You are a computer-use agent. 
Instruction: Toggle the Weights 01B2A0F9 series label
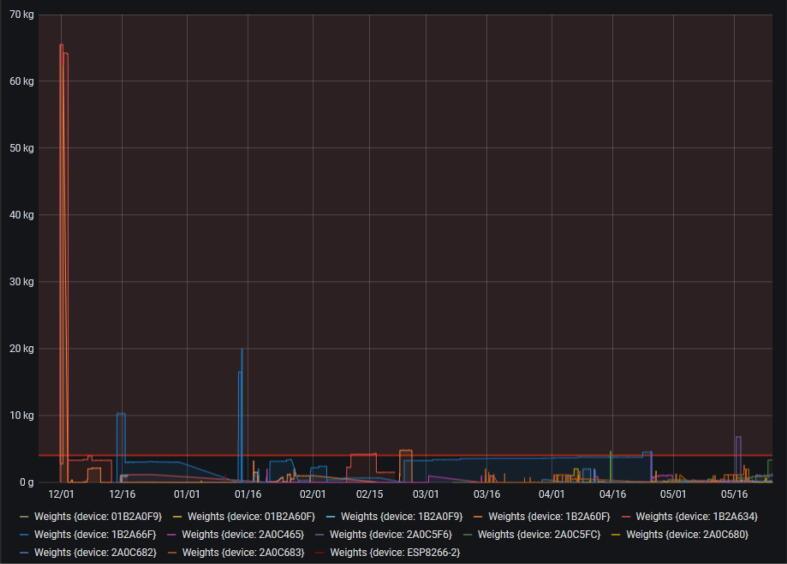coord(98,517)
